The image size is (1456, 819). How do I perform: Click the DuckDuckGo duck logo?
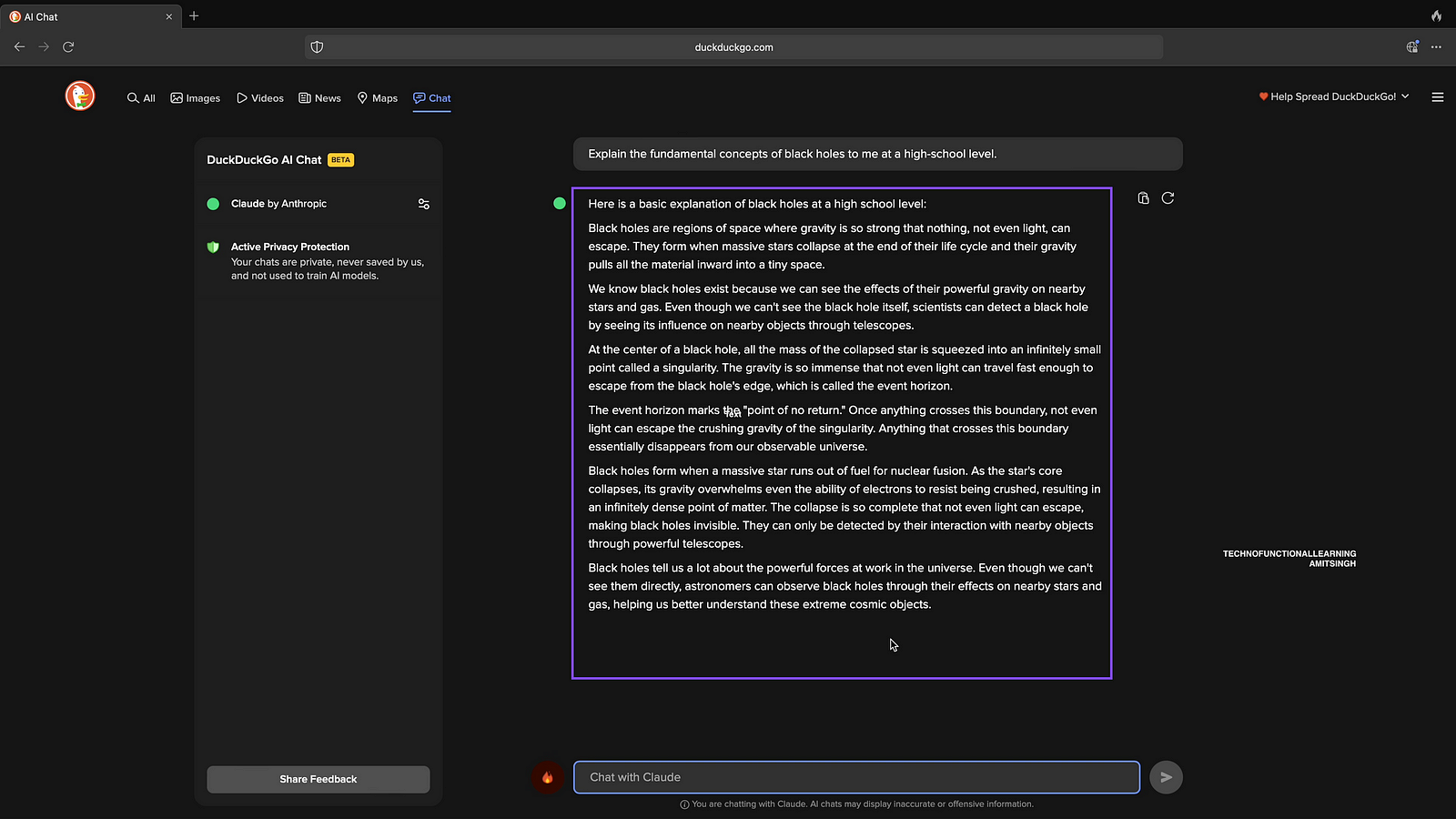80,96
